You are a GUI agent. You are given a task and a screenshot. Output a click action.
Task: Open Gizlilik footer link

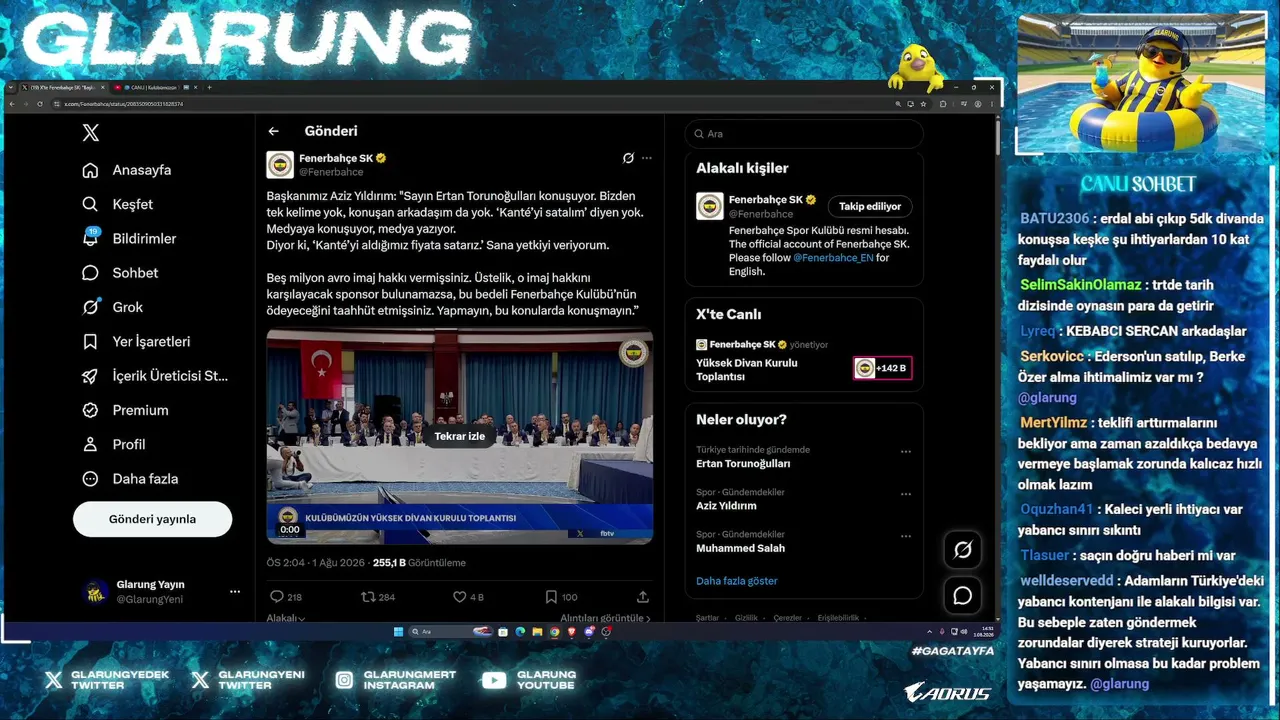(746, 618)
